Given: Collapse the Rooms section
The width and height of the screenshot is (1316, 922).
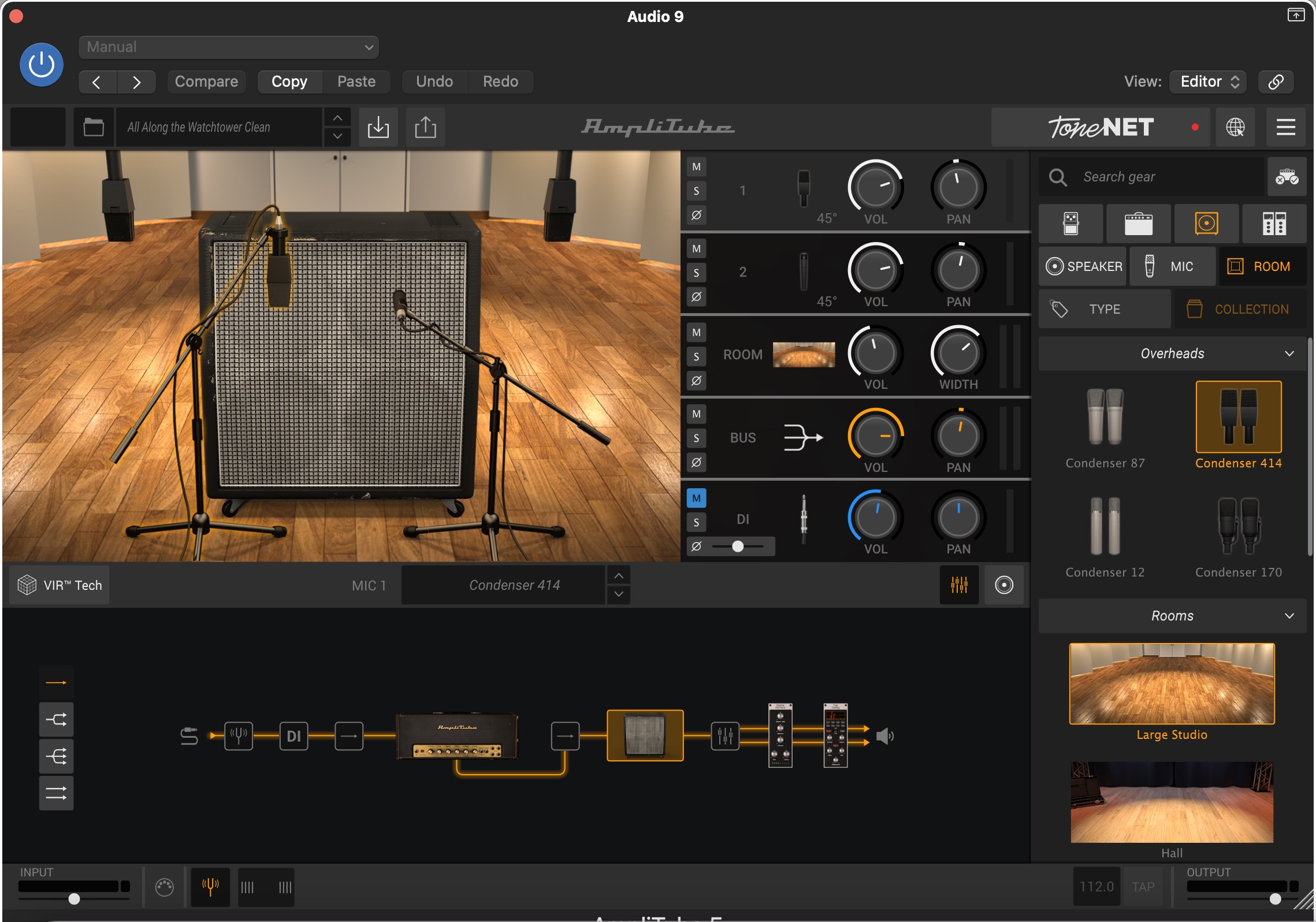Looking at the screenshot, I should [x=1172, y=616].
